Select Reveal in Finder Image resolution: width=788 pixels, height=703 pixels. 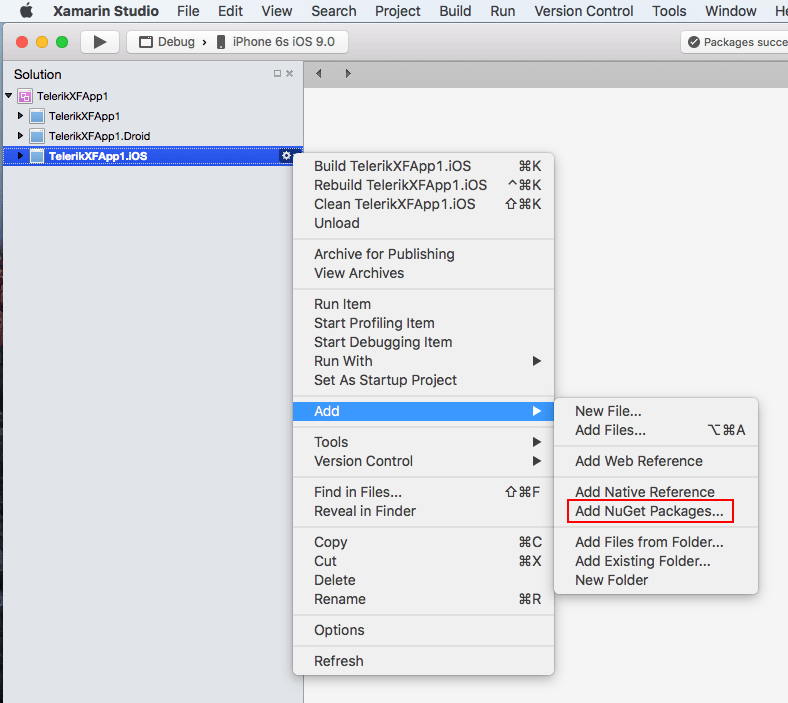tap(423, 511)
